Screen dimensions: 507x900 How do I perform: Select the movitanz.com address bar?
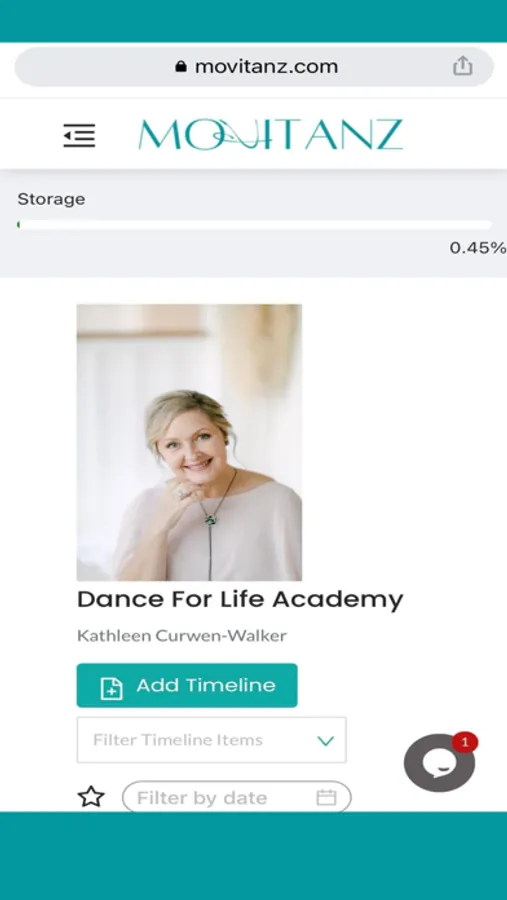[x=254, y=67]
